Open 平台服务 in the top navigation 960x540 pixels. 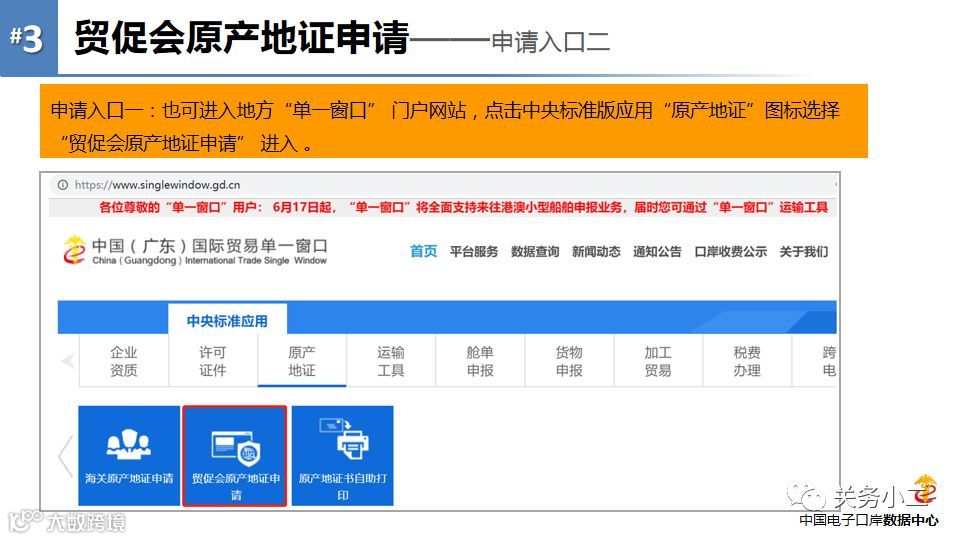474,252
